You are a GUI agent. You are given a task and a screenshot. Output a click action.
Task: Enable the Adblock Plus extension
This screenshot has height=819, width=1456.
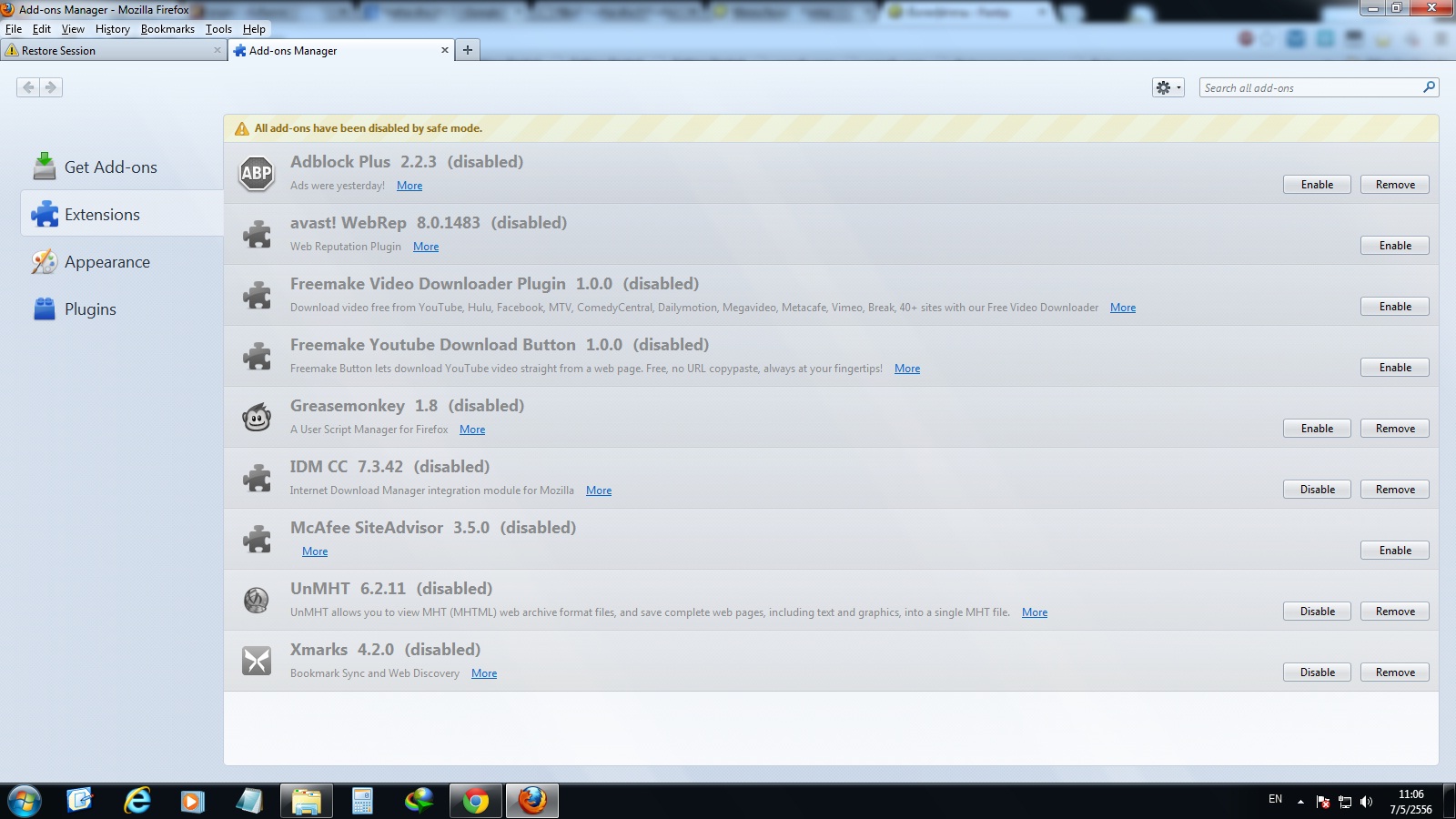pyautogui.click(x=1317, y=185)
